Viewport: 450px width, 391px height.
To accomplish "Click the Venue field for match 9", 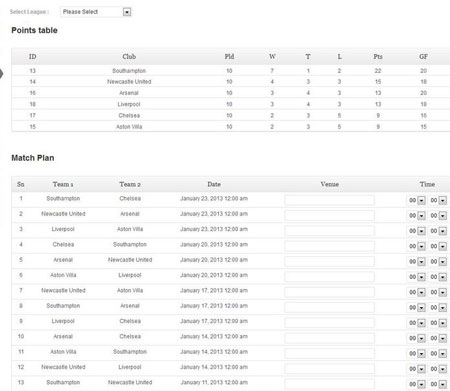I will 329,323.
